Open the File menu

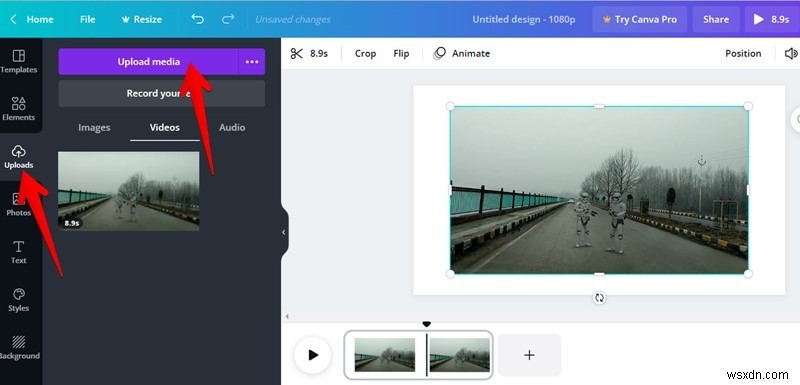pos(87,19)
